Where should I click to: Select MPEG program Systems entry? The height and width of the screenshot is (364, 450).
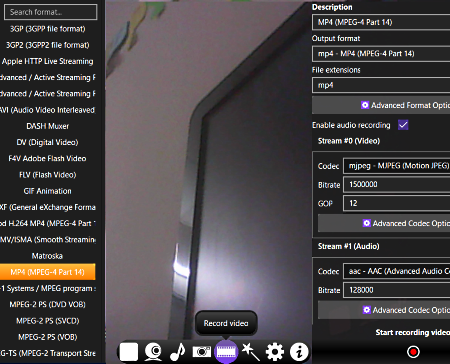click(48, 288)
